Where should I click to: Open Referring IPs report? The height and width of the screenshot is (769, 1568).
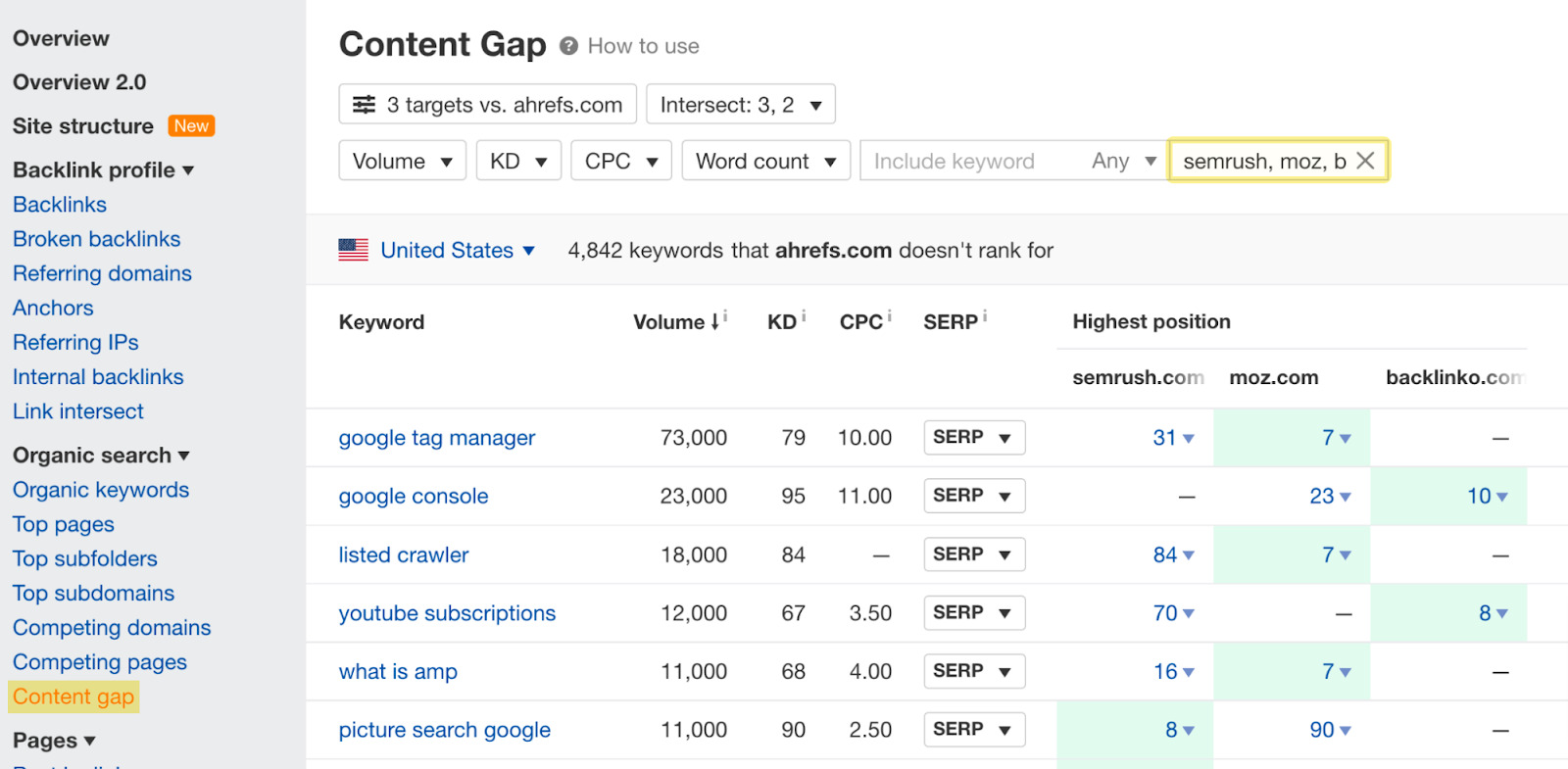pos(75,342)
